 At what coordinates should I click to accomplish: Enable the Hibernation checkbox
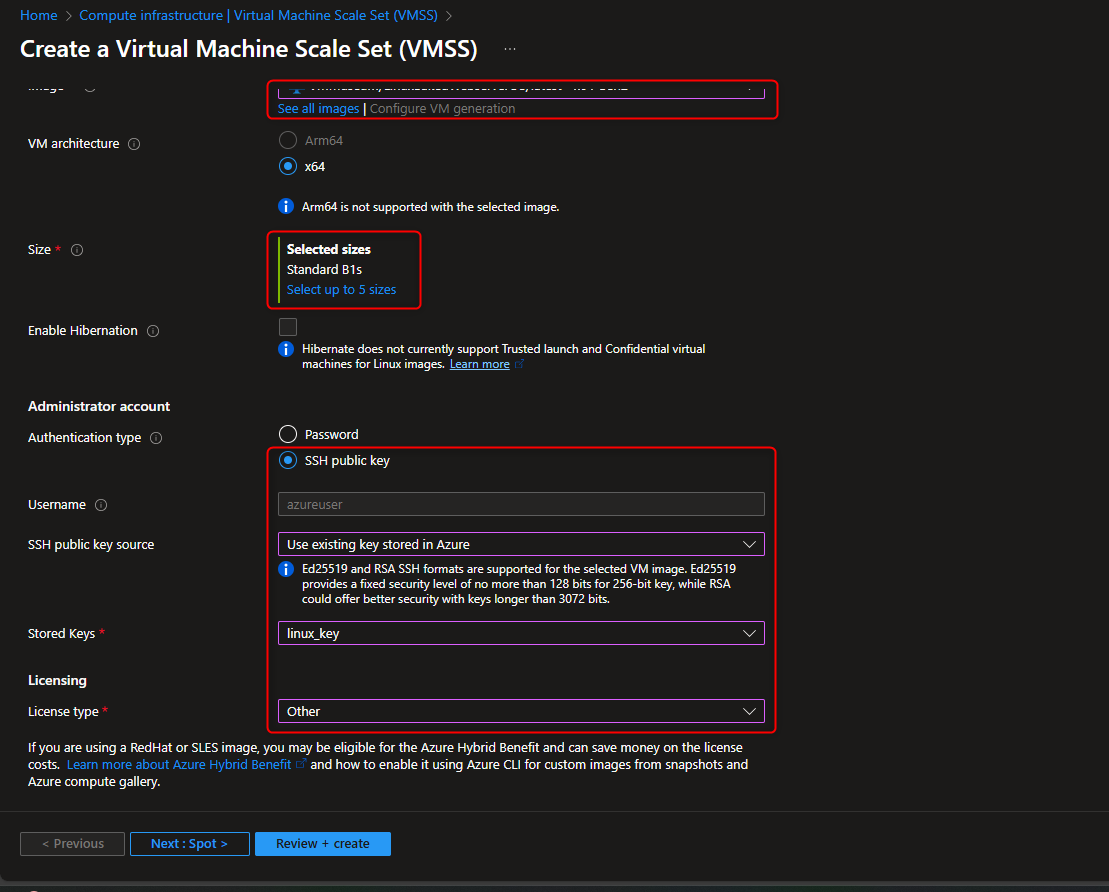(288, 326)
